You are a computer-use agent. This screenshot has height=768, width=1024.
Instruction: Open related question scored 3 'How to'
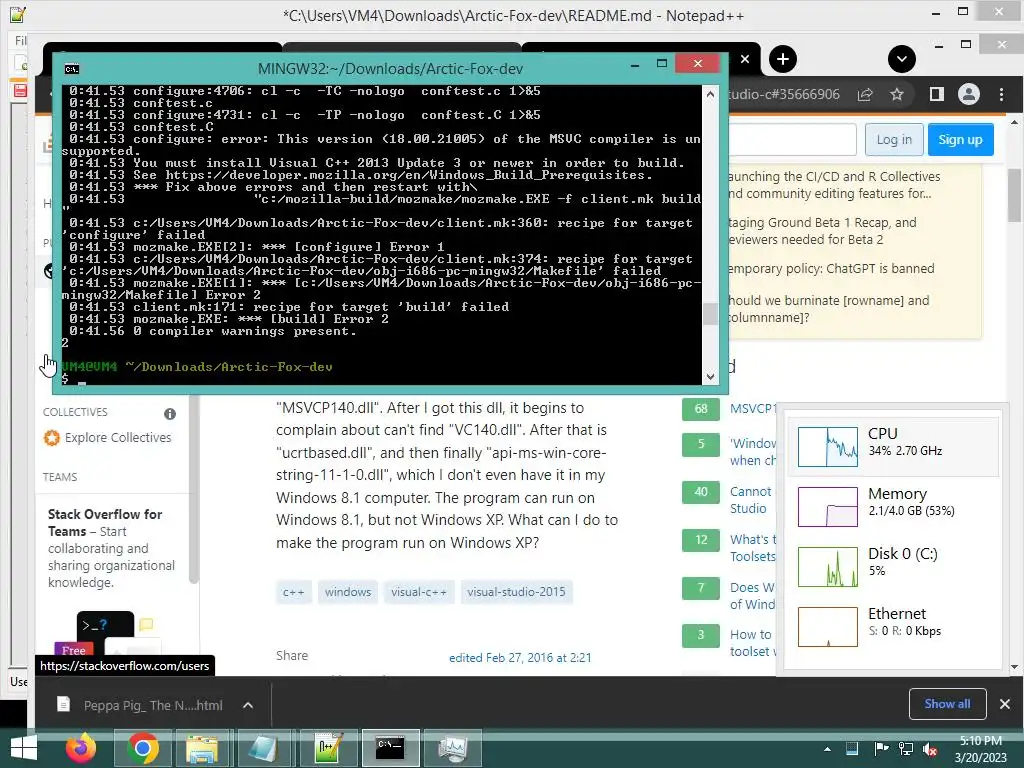pos(753,643)
